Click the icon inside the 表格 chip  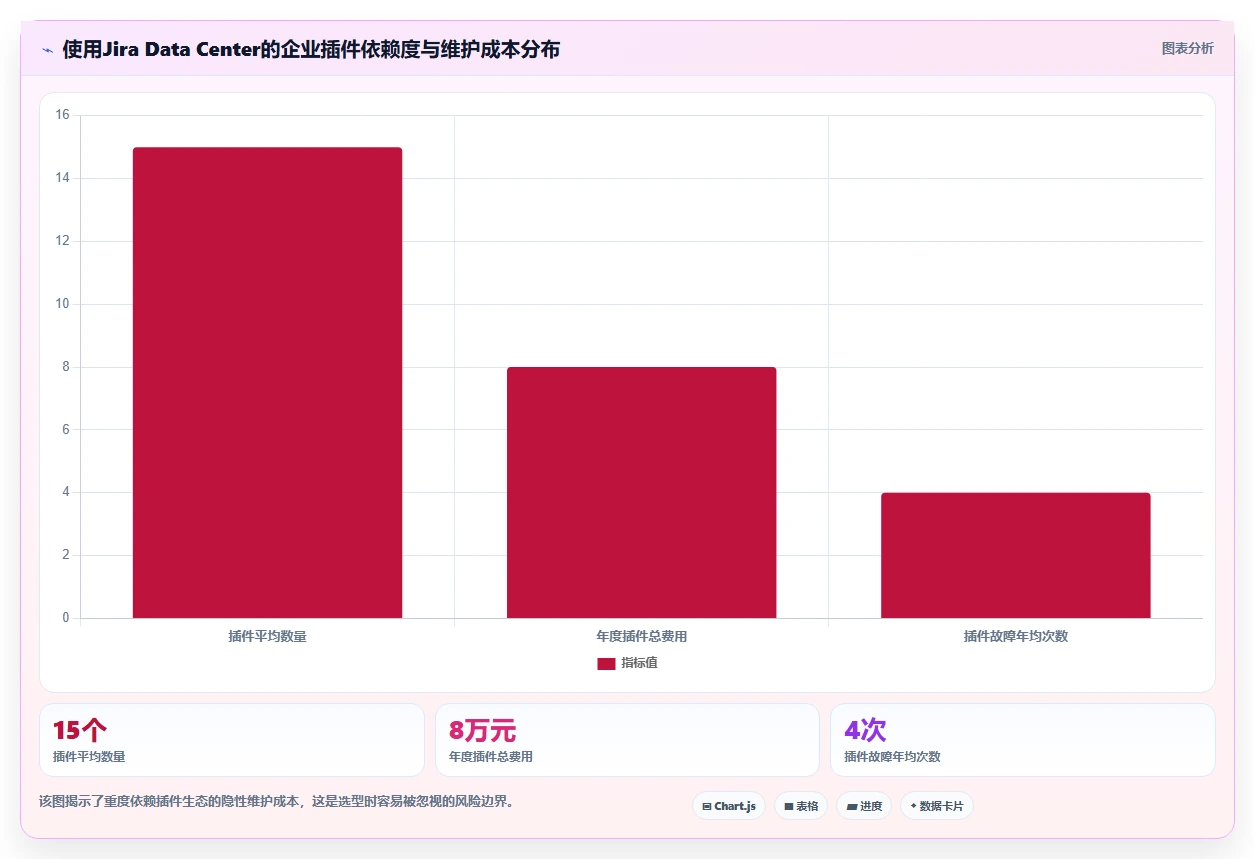(x=788, y=806)
